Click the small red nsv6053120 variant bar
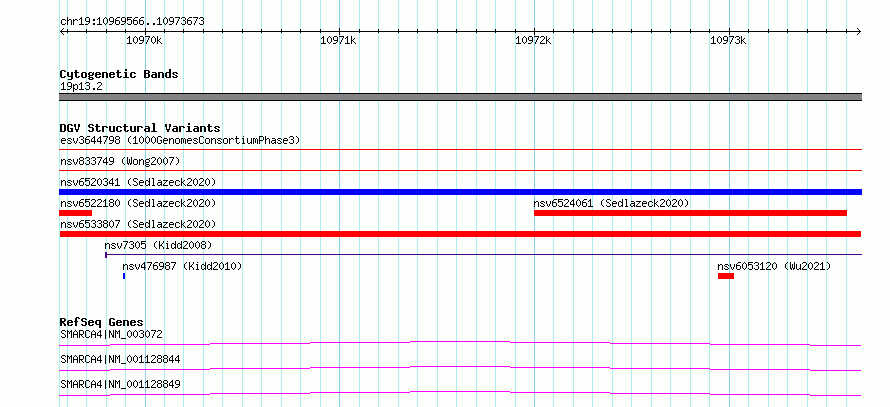890x407 pixels. pyautogui.click(x=725, y=276)
